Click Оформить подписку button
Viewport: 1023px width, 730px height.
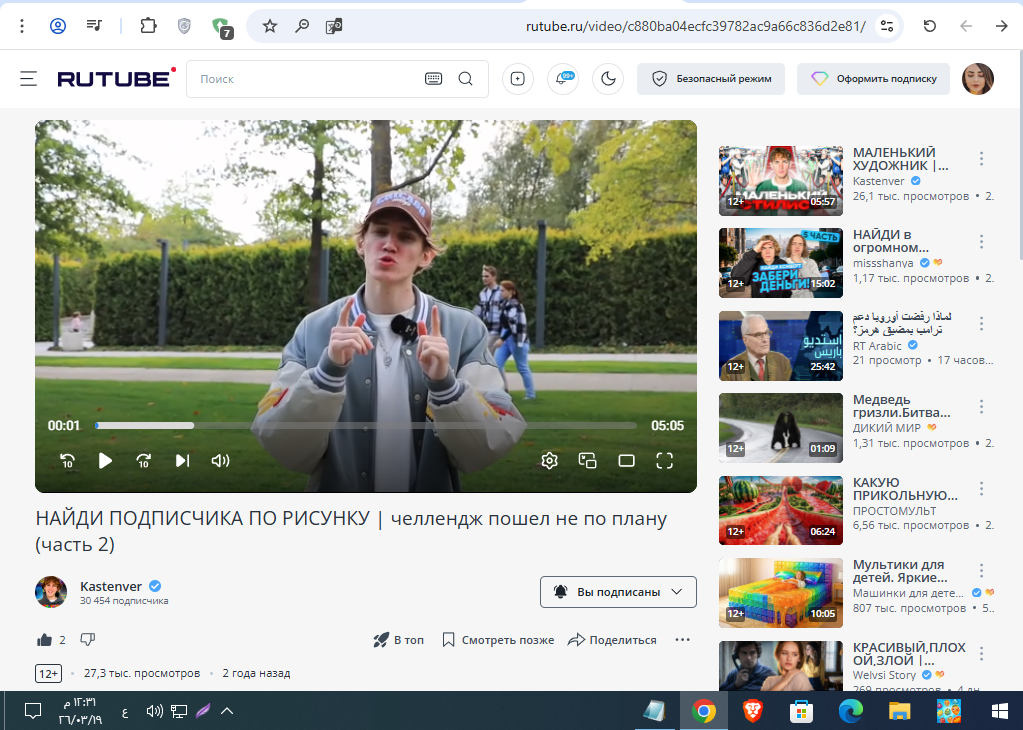[x=874, y=79]
